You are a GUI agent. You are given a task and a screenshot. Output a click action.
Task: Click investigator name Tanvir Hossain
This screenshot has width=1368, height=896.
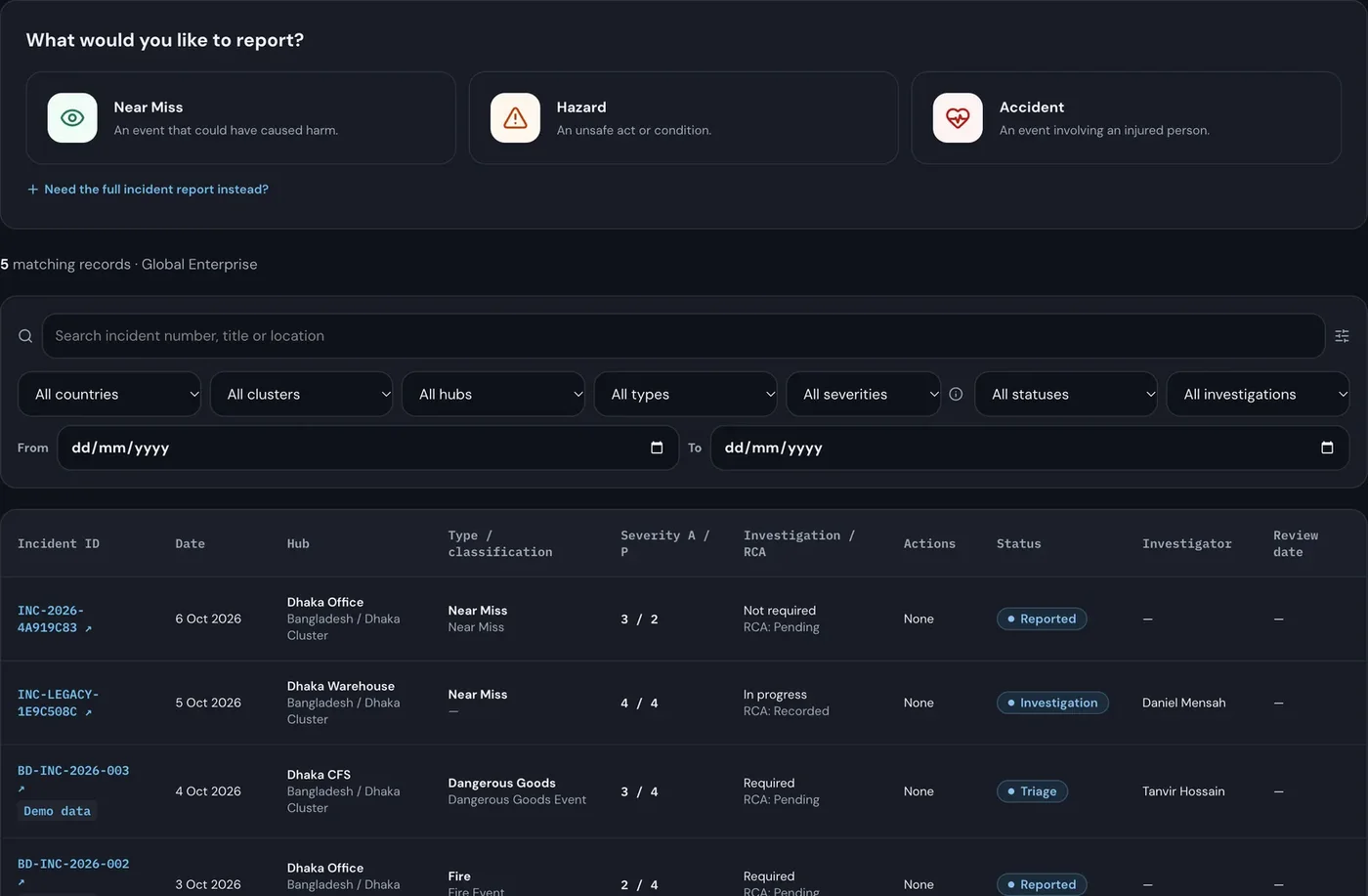(x=1183, y=791)
